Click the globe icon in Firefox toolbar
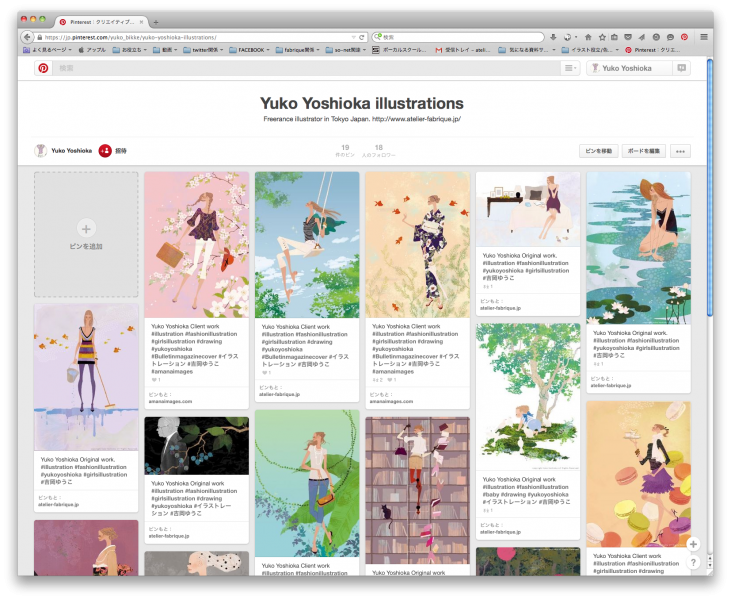Viewport: 731px width, 600px height. 567,37
